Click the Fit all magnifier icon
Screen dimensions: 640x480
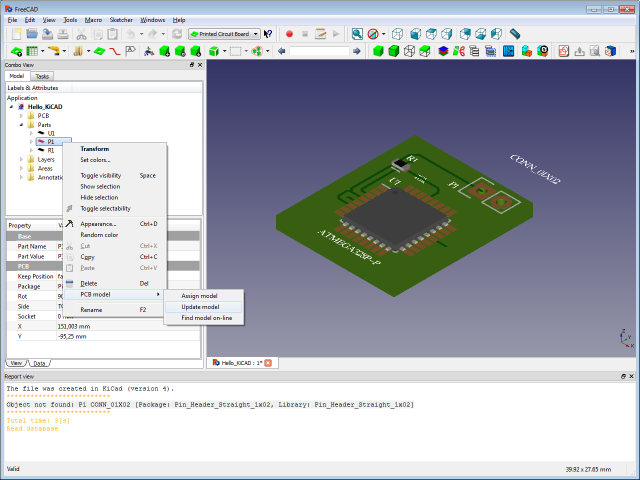tap(357, 34)
